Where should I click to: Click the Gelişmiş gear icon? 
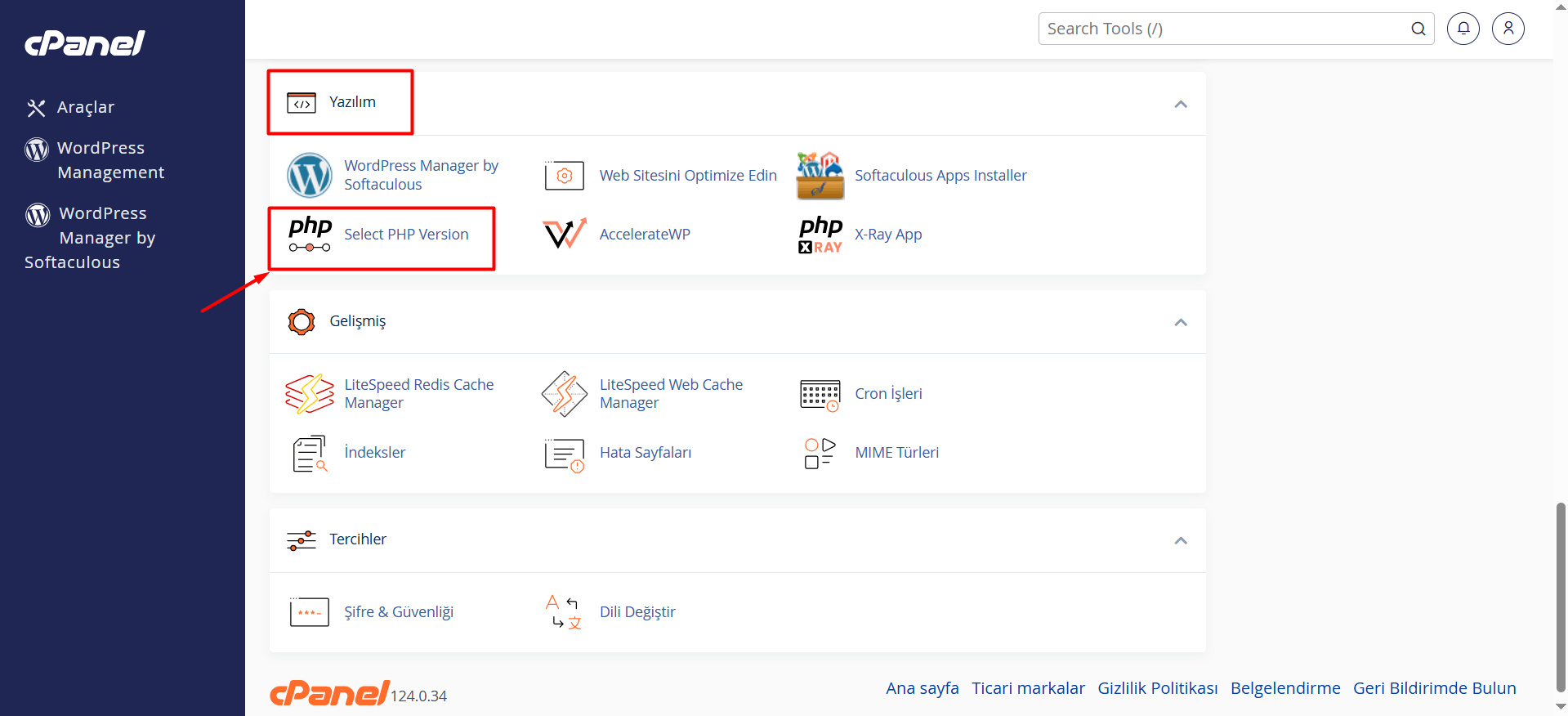pos(302,322)
